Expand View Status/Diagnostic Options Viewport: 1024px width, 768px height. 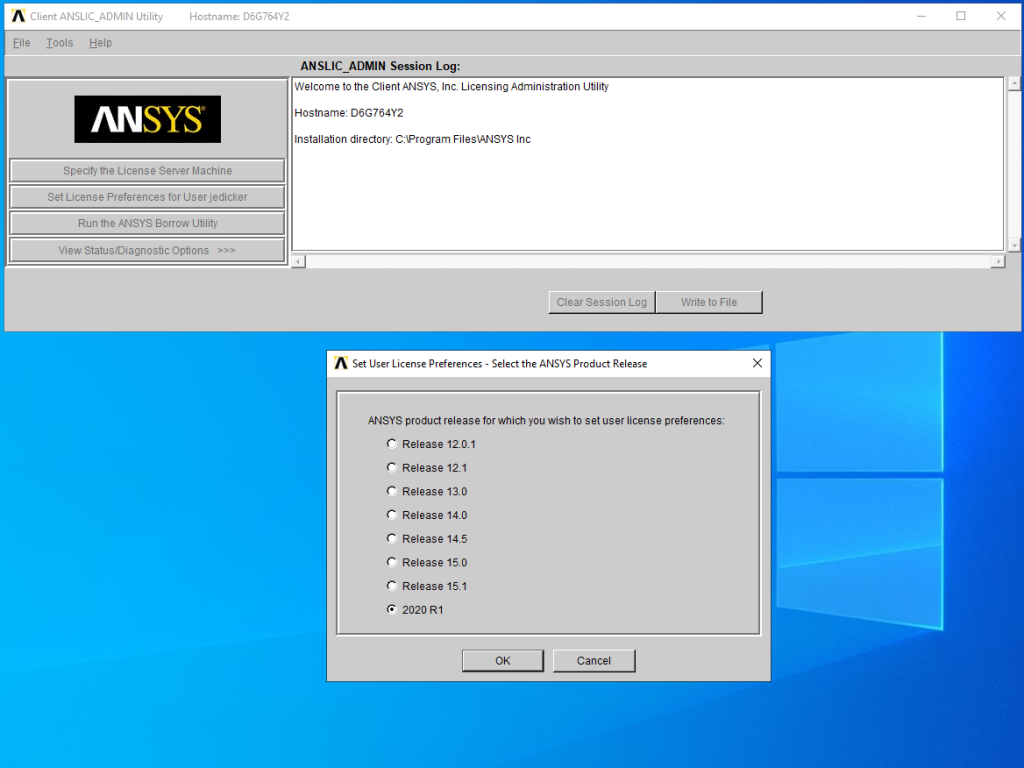point(148,250)
